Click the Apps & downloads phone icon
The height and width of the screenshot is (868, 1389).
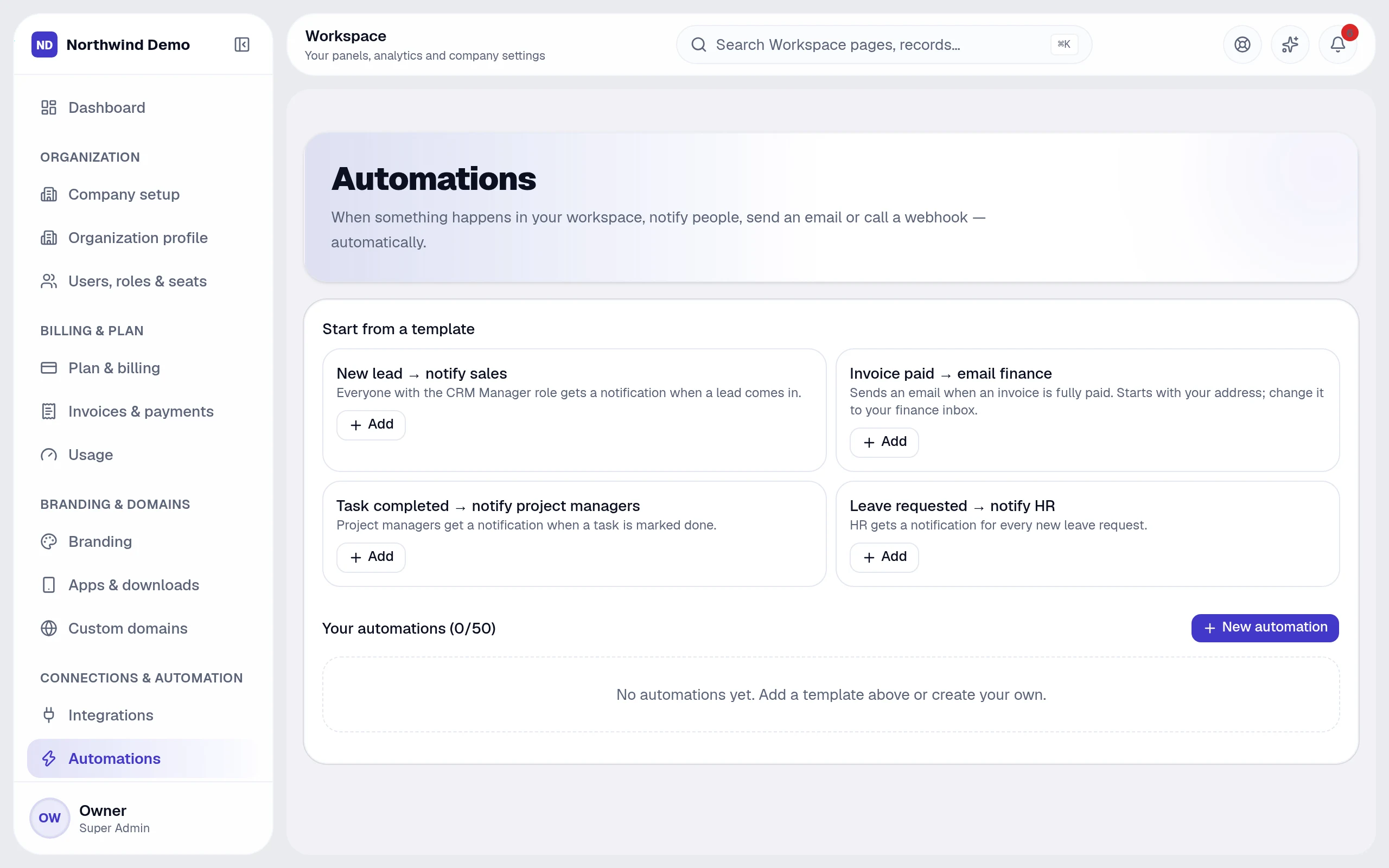pos(49,585)
